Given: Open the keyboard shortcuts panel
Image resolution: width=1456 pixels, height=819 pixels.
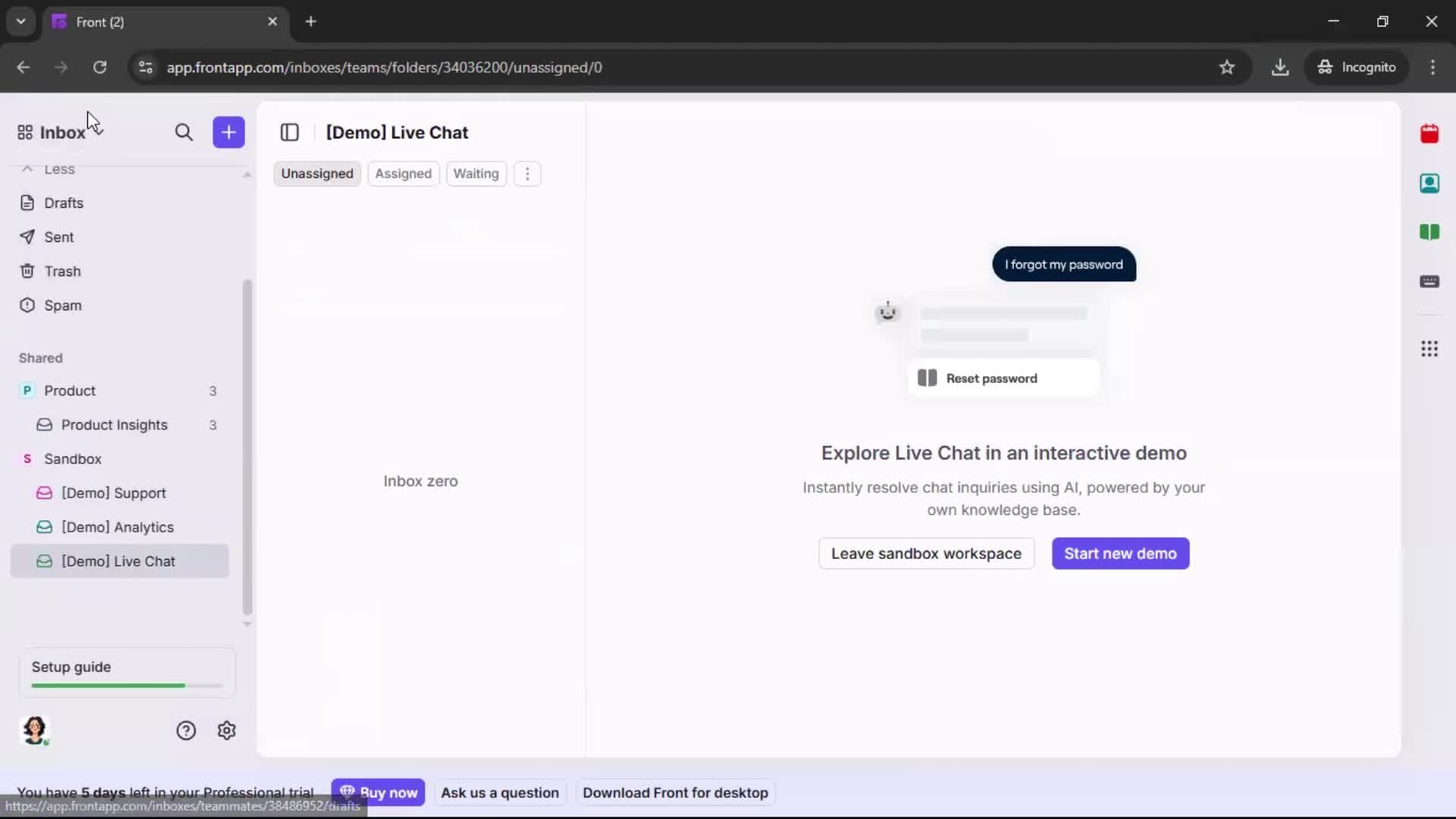Looking at the screenshot, I should click(1430, 282).
